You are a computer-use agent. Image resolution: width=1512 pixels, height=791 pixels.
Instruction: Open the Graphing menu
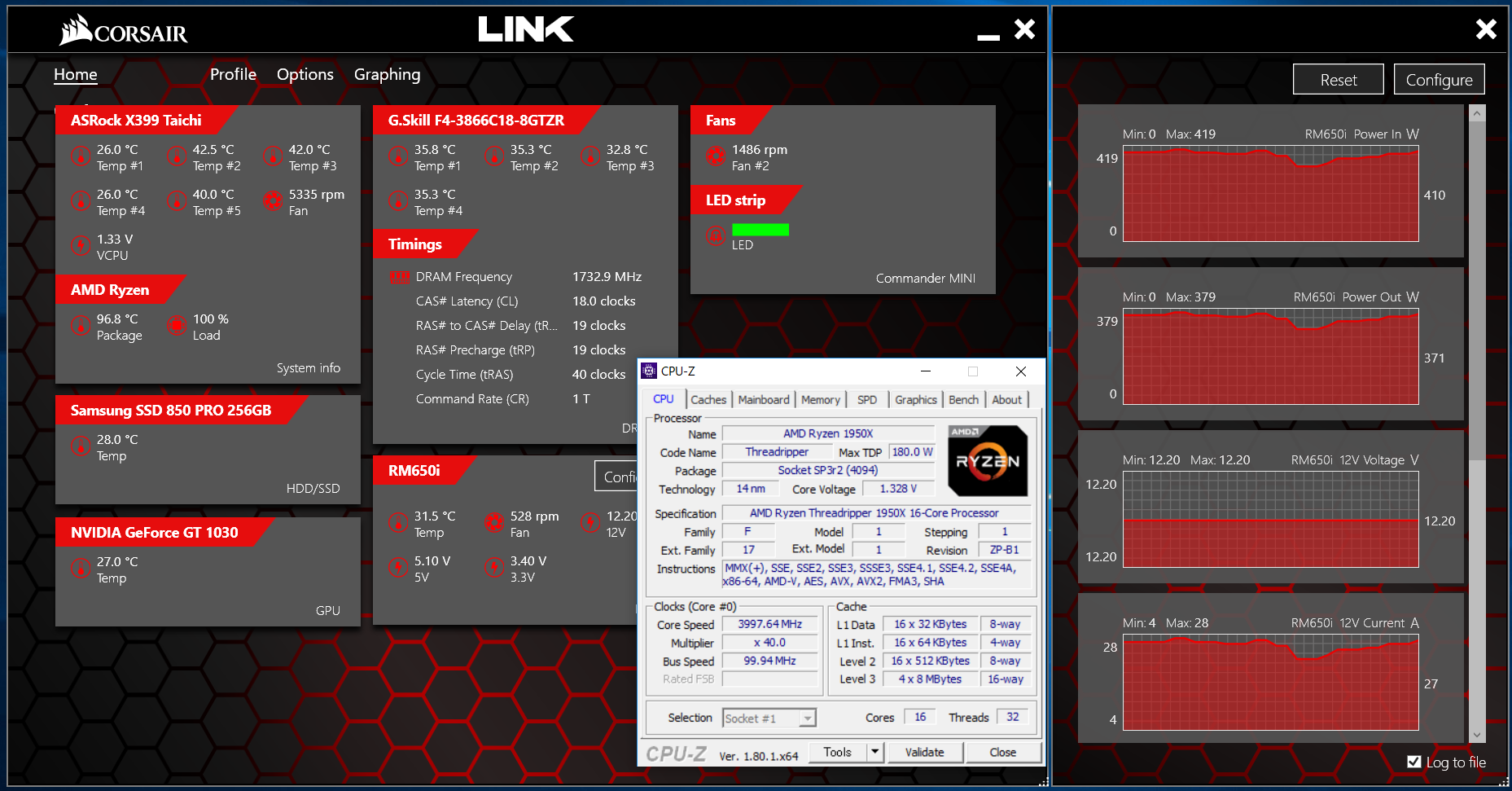pos(388,75)
